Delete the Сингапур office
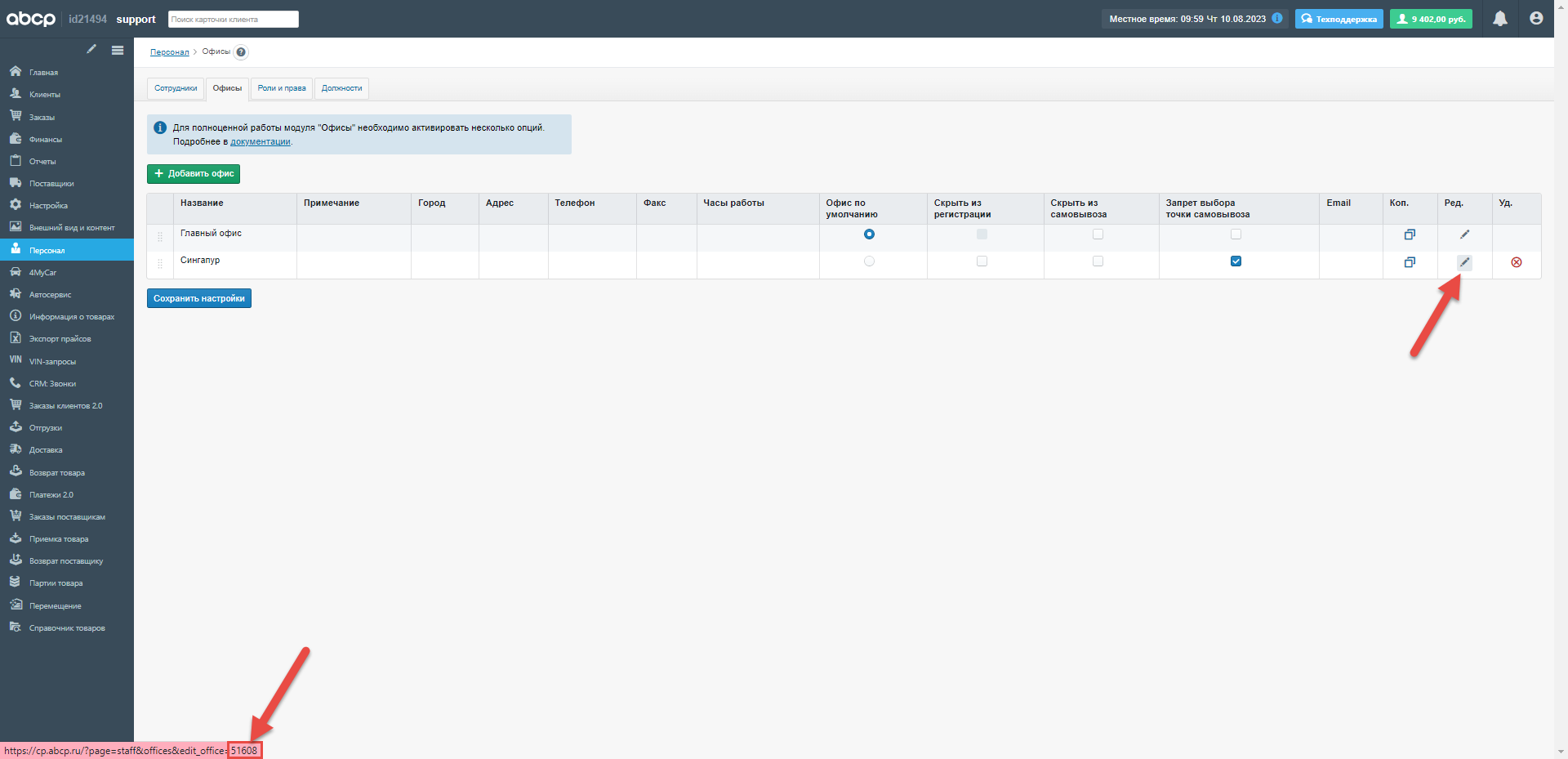1568x759 pixels. 1517,262
